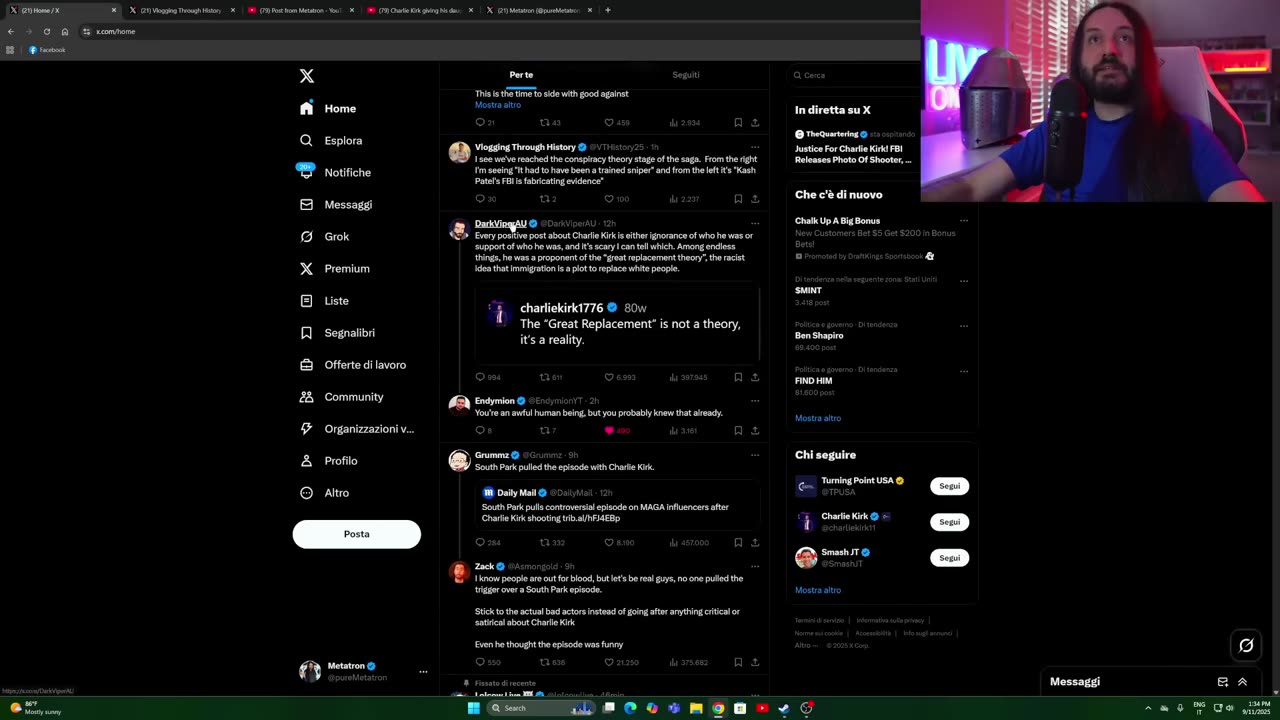Open the quoted Daily Mail post
This screenshot has height=720, width=1280.
click(618, 505)
